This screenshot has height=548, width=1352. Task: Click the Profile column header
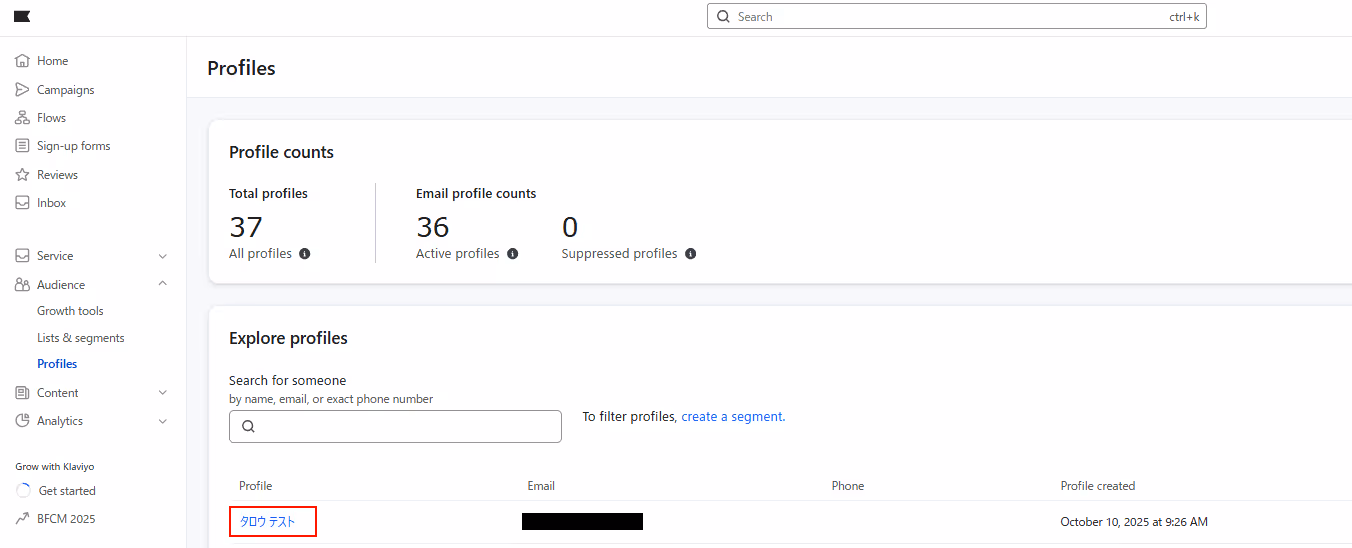pyautogui.click(x=255, y=486)
